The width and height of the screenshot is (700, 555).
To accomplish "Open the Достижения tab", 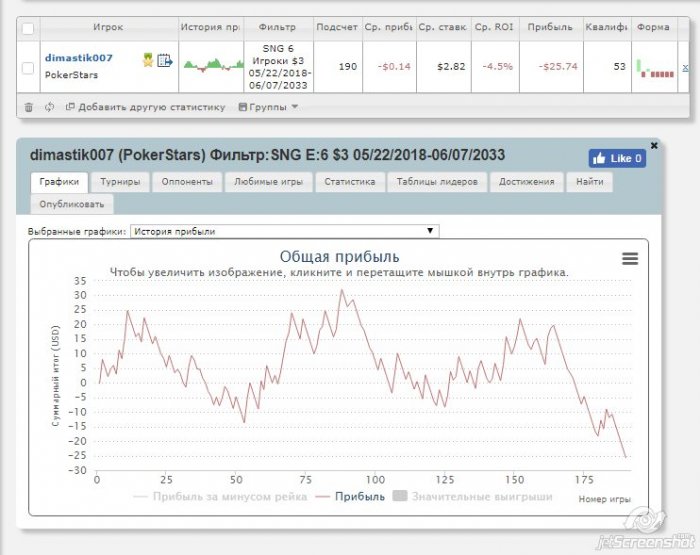I will [526, 182].
